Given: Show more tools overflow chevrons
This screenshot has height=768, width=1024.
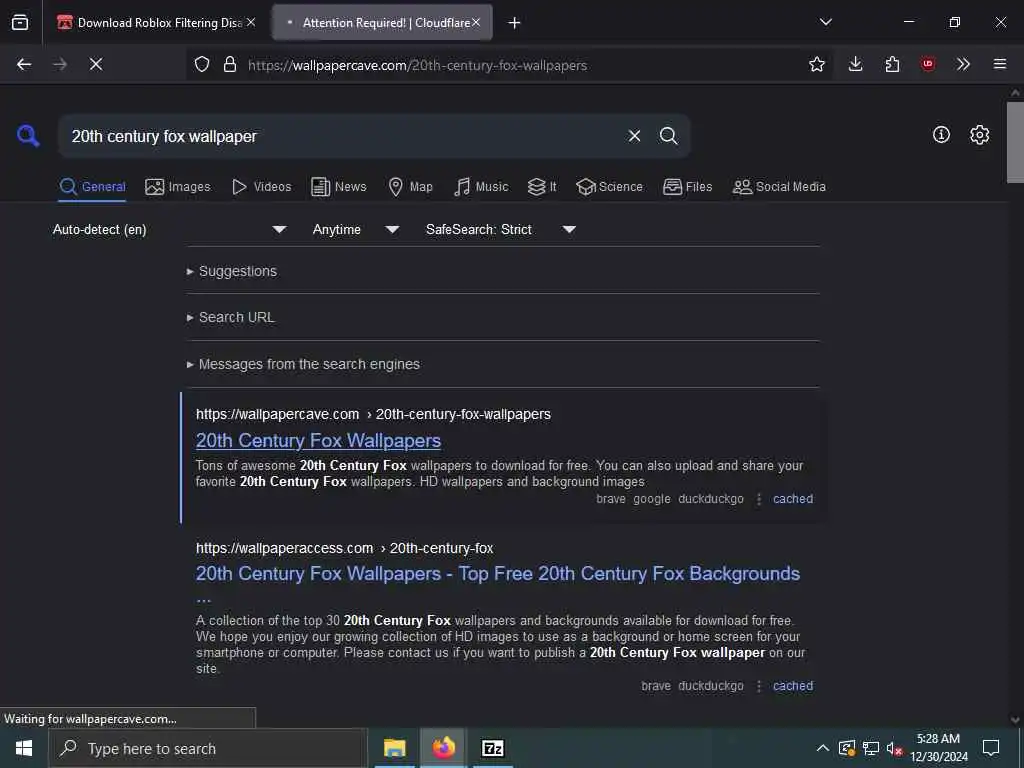Looking at the screenshot, I should pos(963,64).
